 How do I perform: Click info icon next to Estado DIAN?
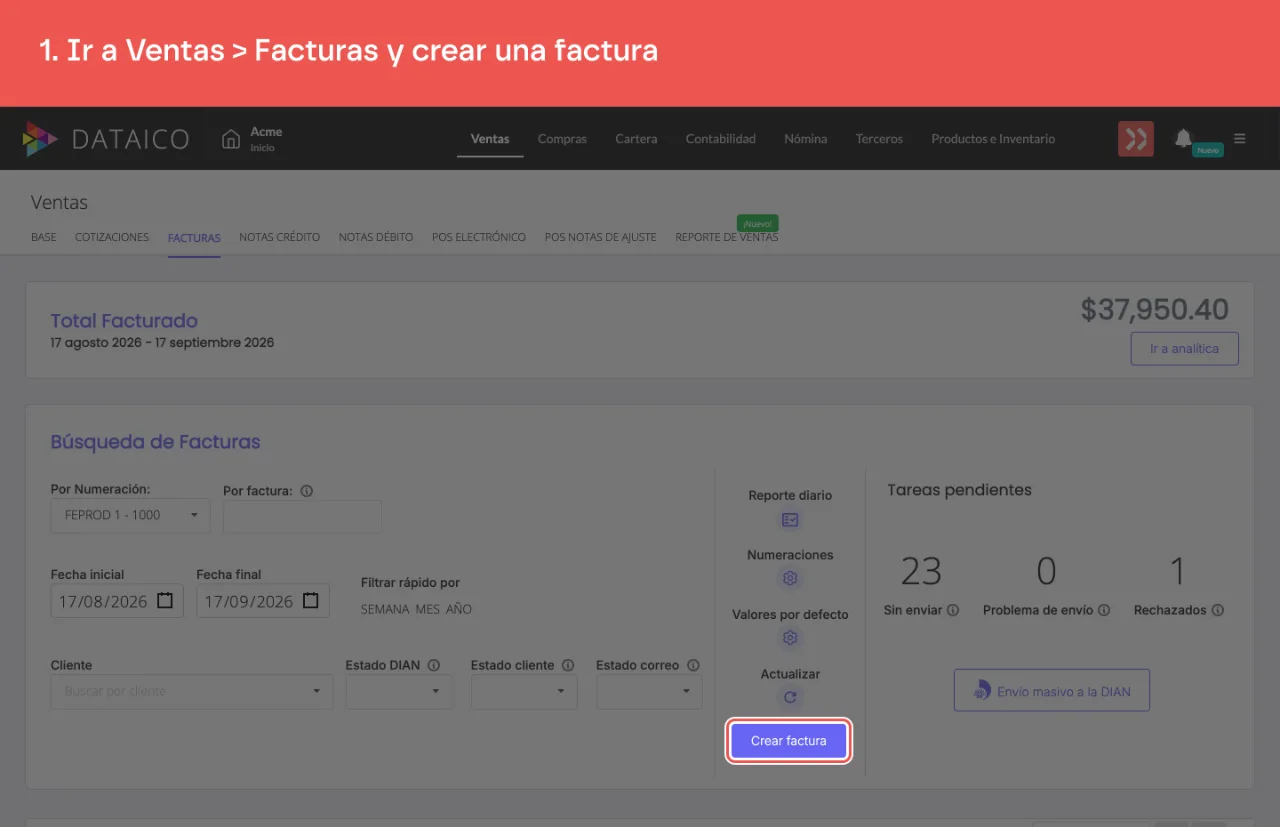pos(434,665)
